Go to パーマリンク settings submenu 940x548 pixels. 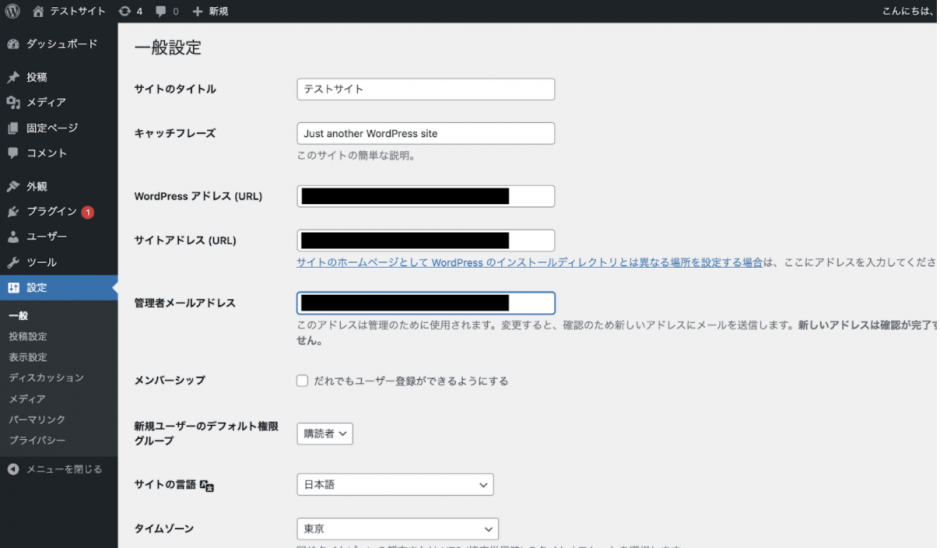(37, 419)
